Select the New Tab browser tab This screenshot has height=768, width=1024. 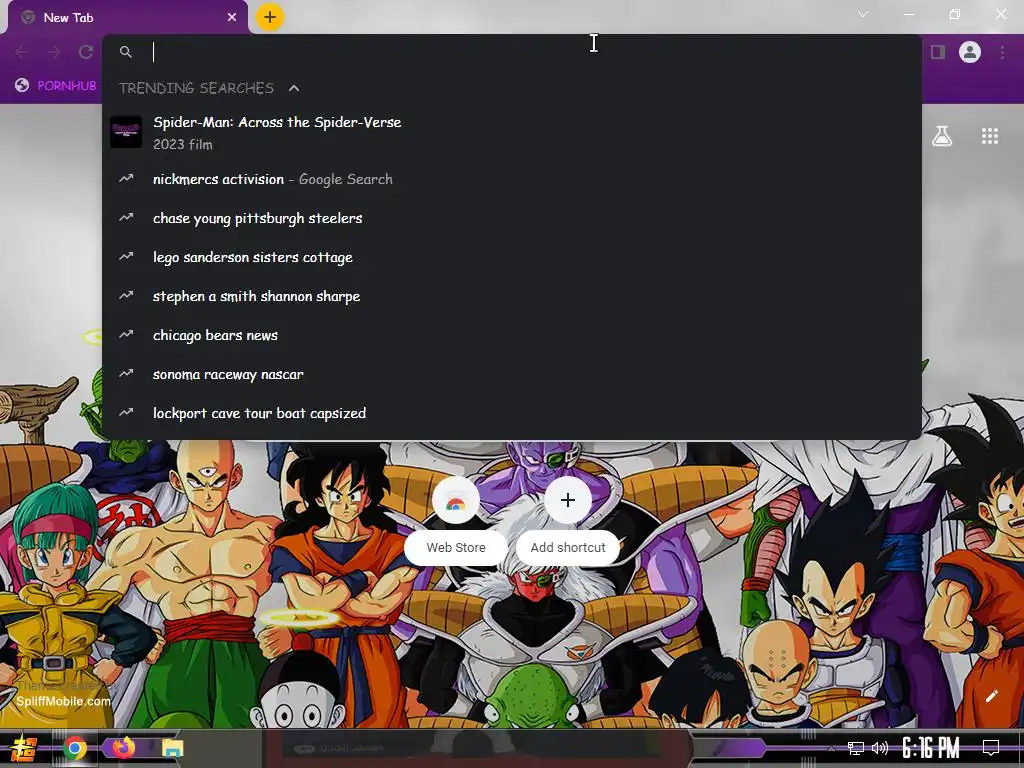tap(129, 18)
